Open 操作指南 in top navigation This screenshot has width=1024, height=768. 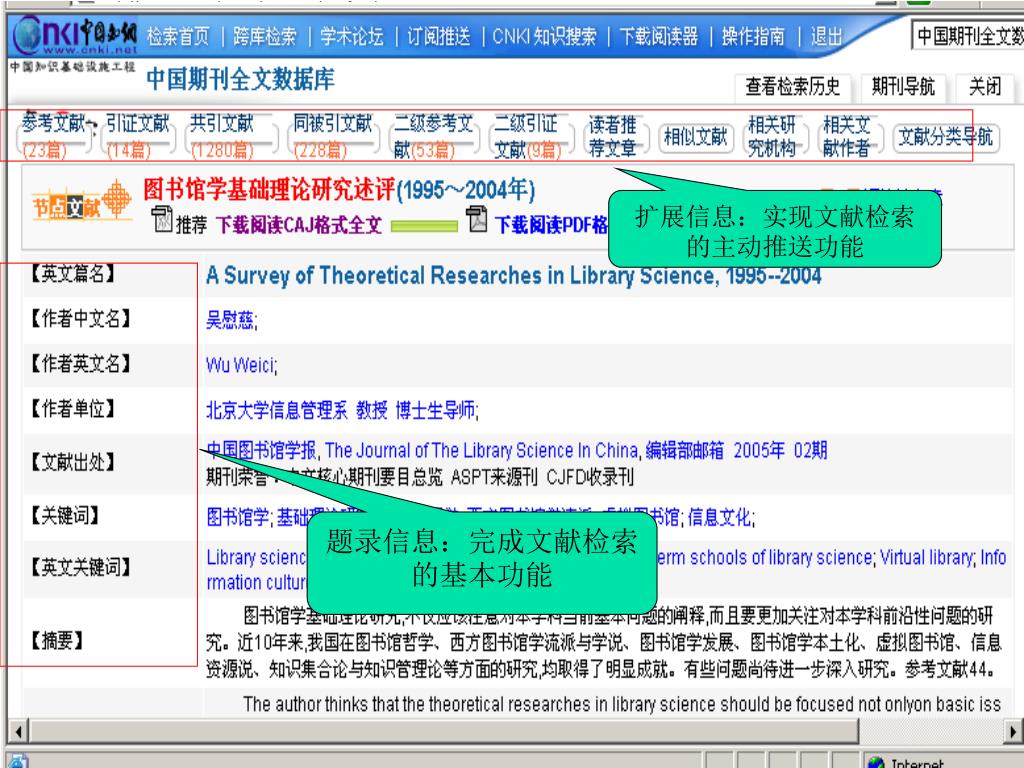click(x=753, y=36)
